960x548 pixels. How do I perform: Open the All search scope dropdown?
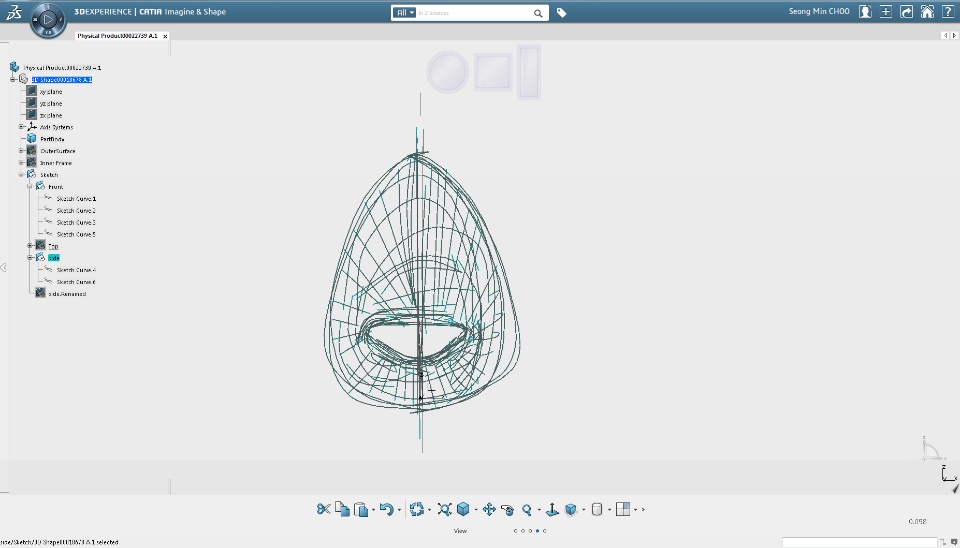click(404, 13)
